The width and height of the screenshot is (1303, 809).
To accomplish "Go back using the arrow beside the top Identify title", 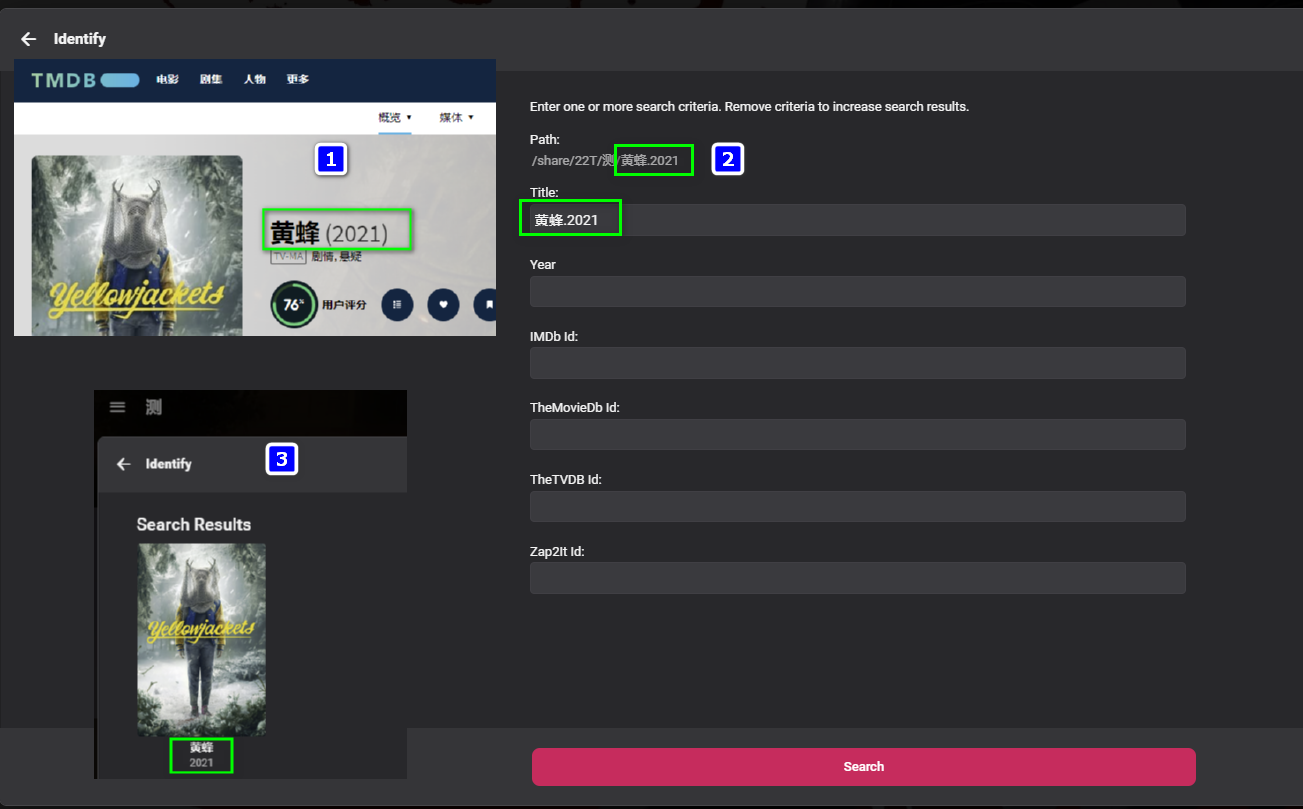I will coord(29,39).
